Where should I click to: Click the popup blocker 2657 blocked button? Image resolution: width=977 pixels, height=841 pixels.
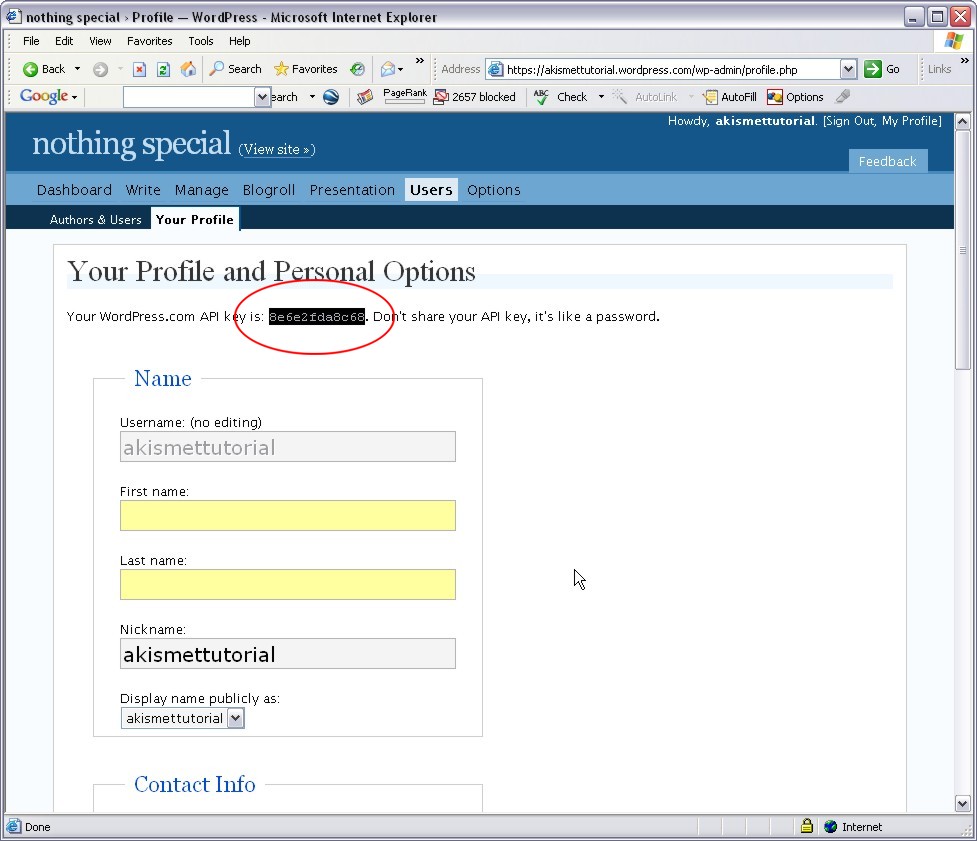click(x=474, y=97)
